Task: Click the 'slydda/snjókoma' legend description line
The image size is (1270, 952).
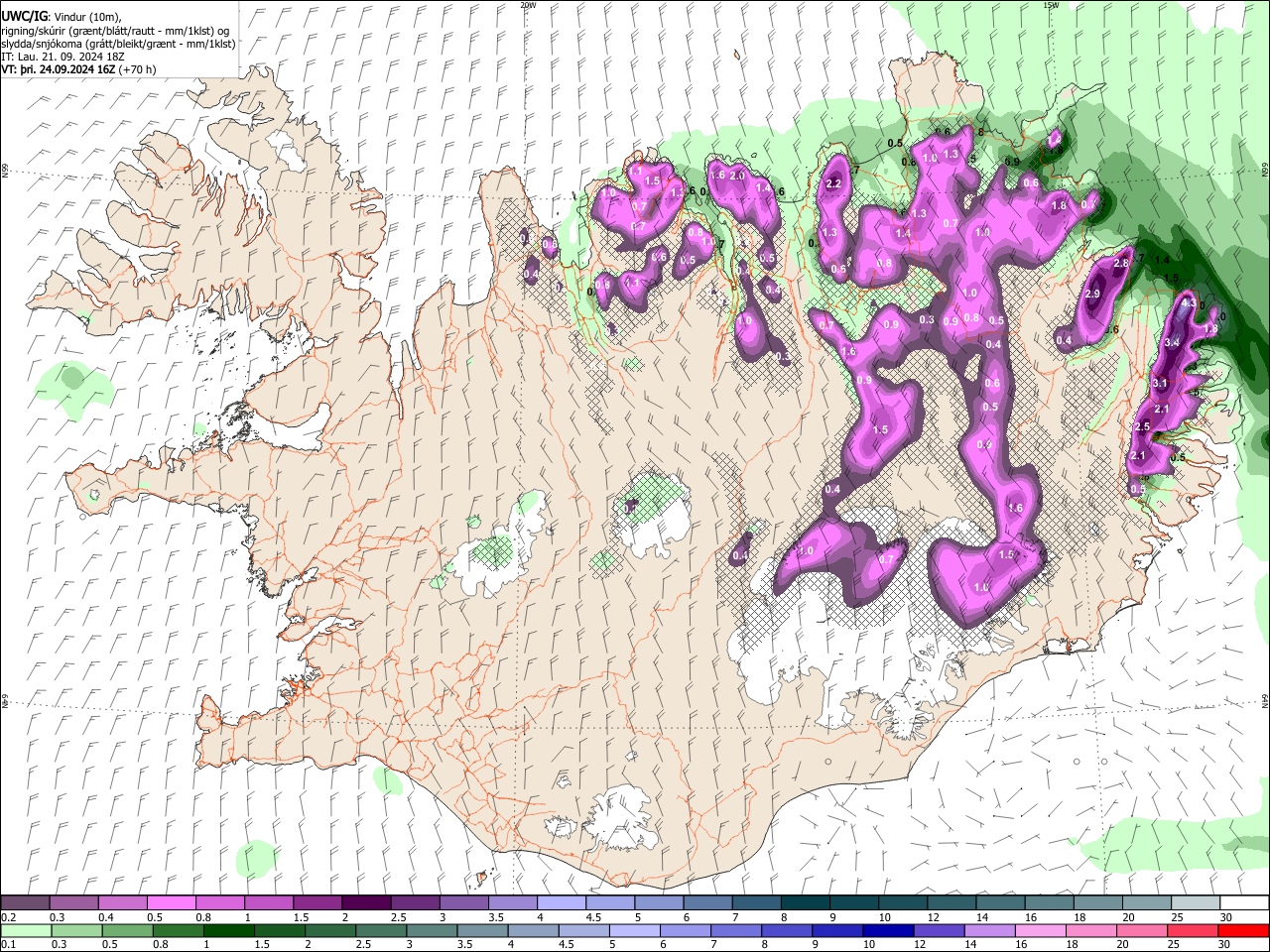Action: coord(118,44)
